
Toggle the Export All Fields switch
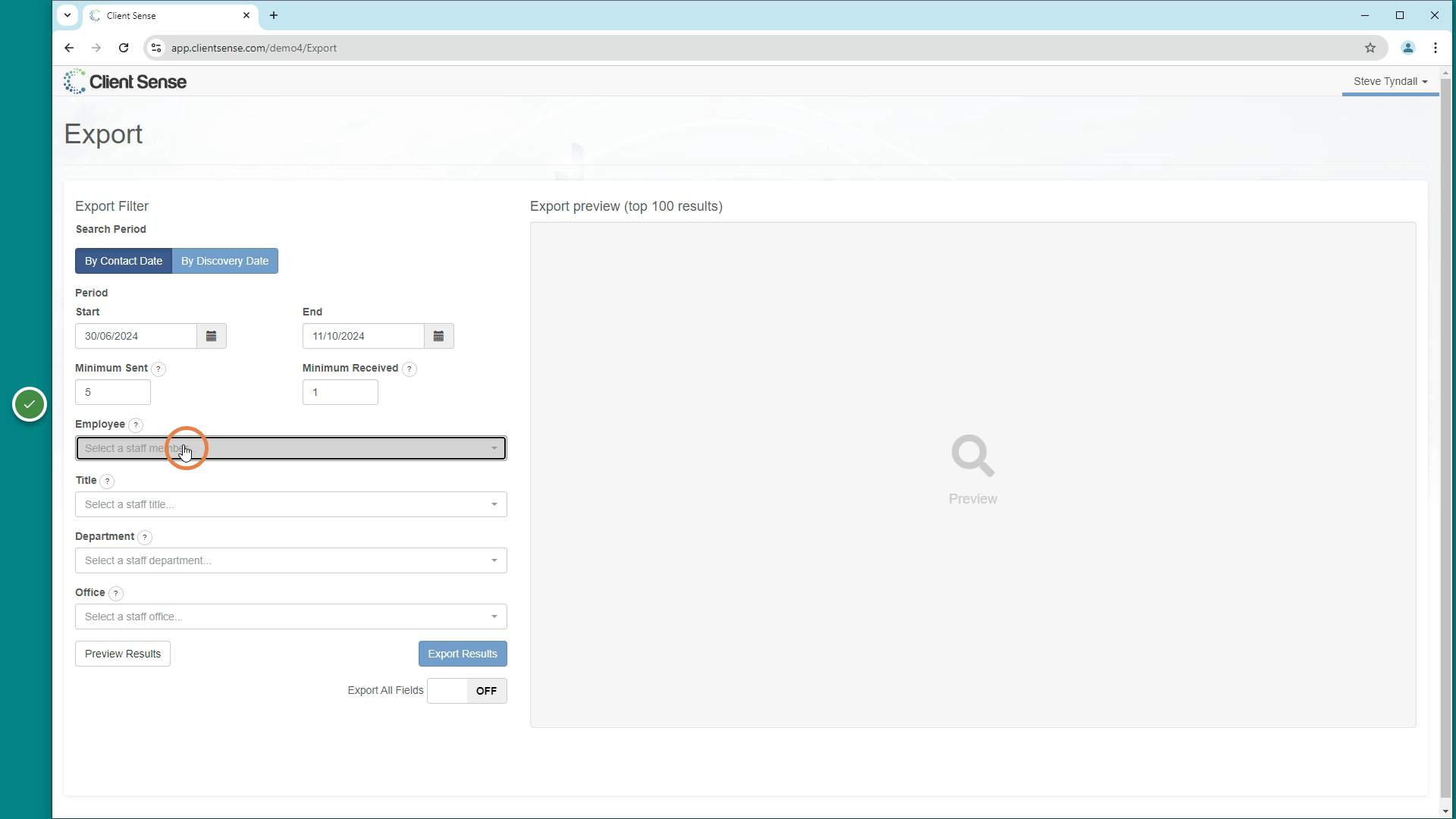(467, 691)
